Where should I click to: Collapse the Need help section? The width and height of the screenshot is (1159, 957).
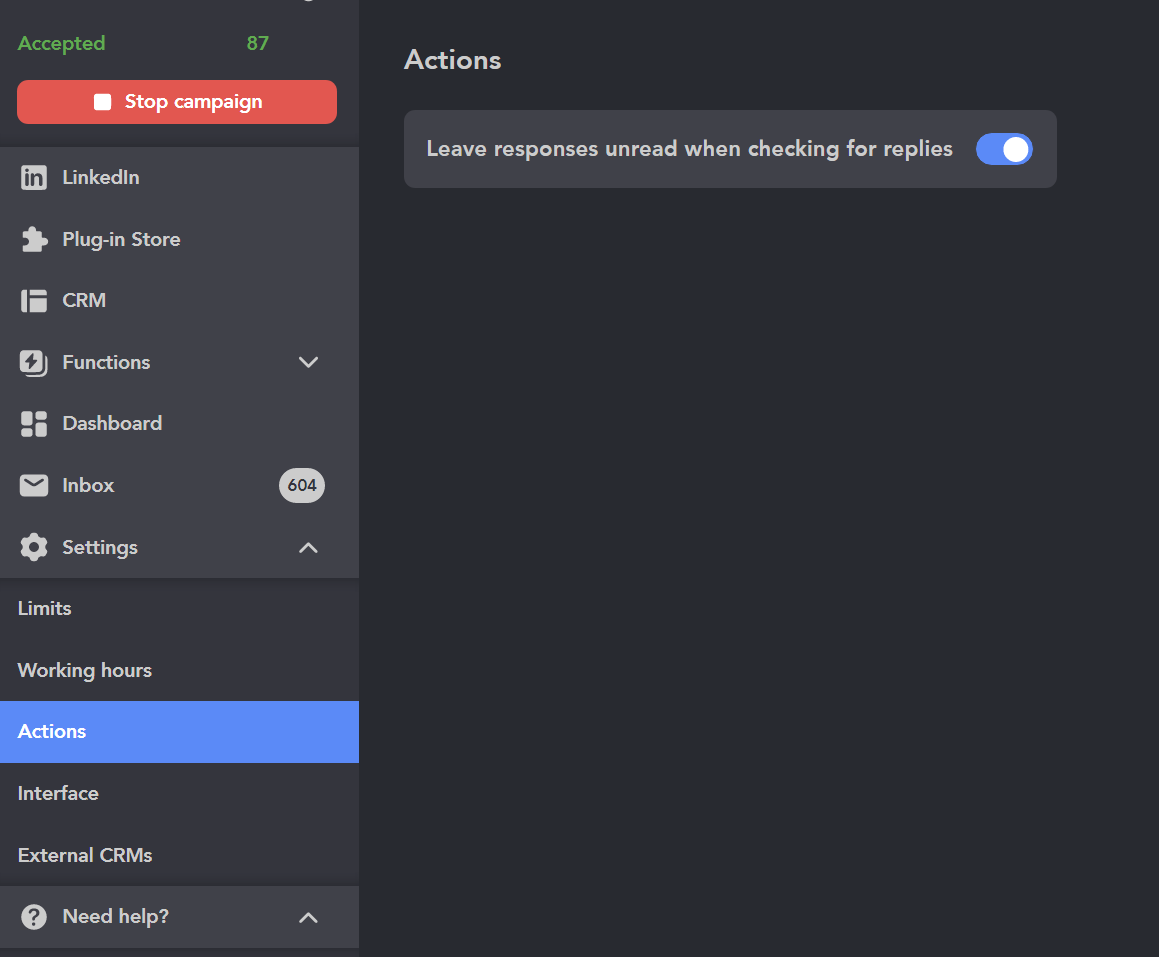[308, 916]
